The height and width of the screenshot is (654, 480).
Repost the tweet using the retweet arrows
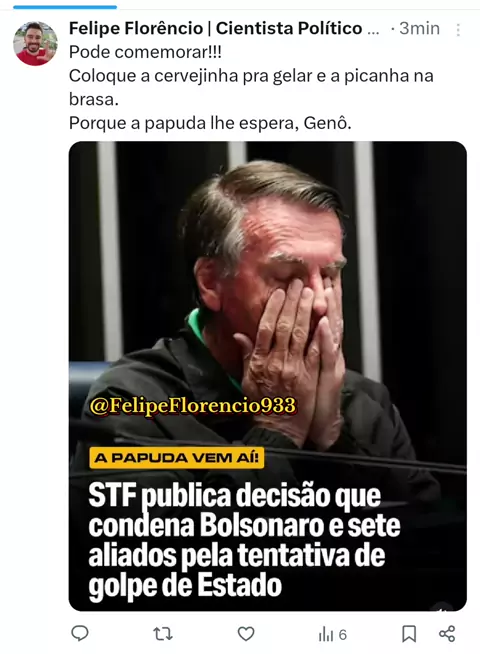click(x=163, y=634)
